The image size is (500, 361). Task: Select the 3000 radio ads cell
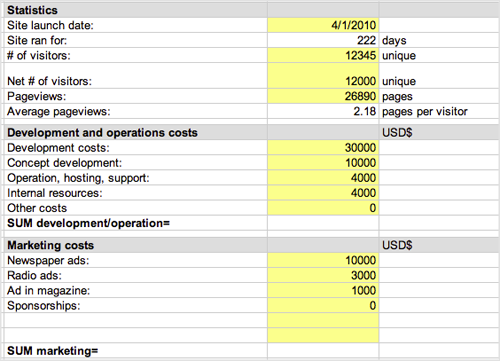coord(323,275)
